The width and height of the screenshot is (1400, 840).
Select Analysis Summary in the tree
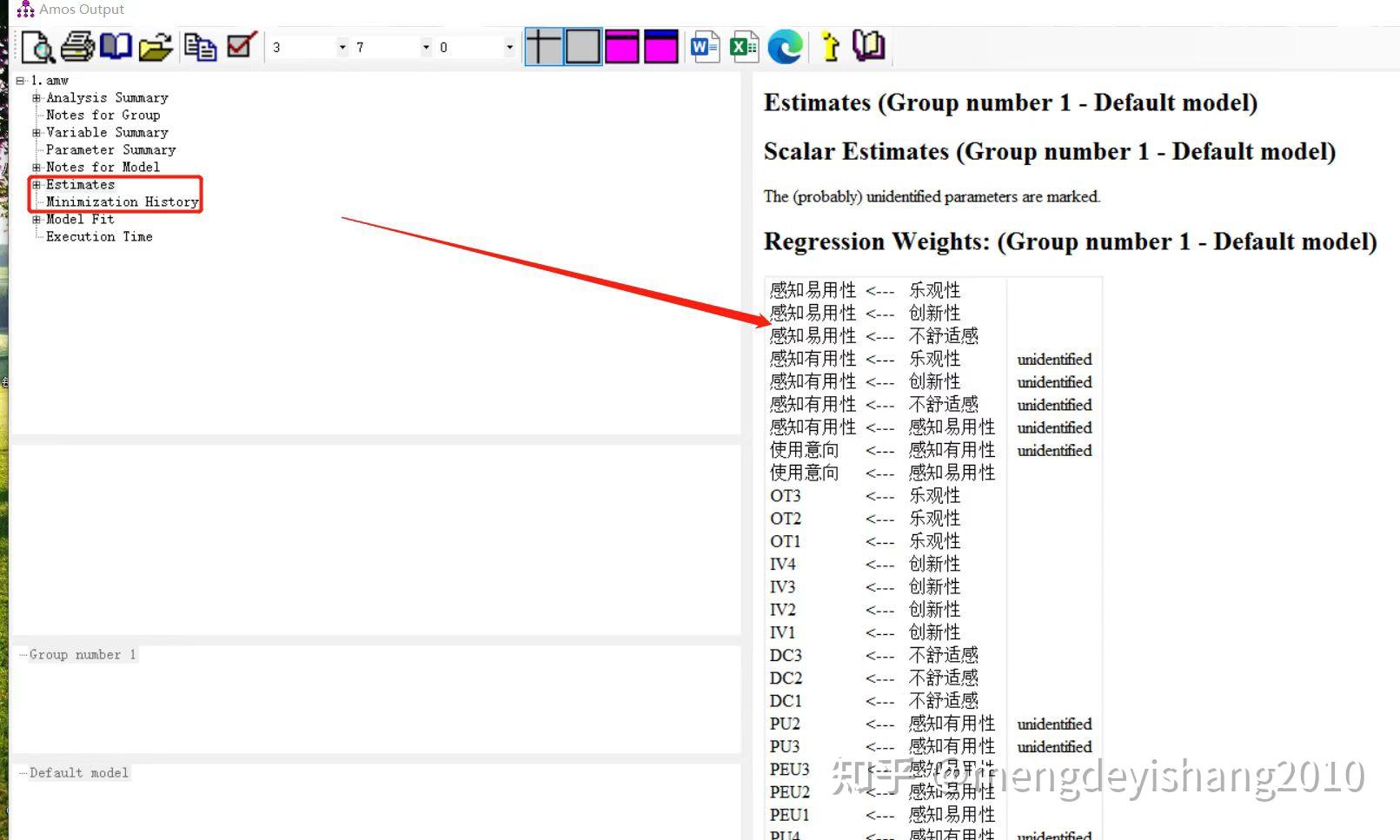(107, 97)
